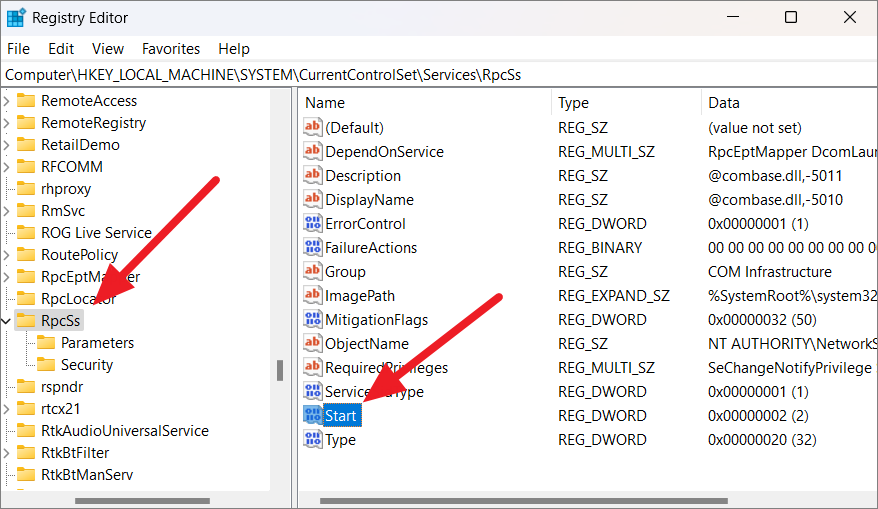Click the values pane horizontal scrollbar
The height and width of the screenshot is (509, 878).
pos(524,501)
